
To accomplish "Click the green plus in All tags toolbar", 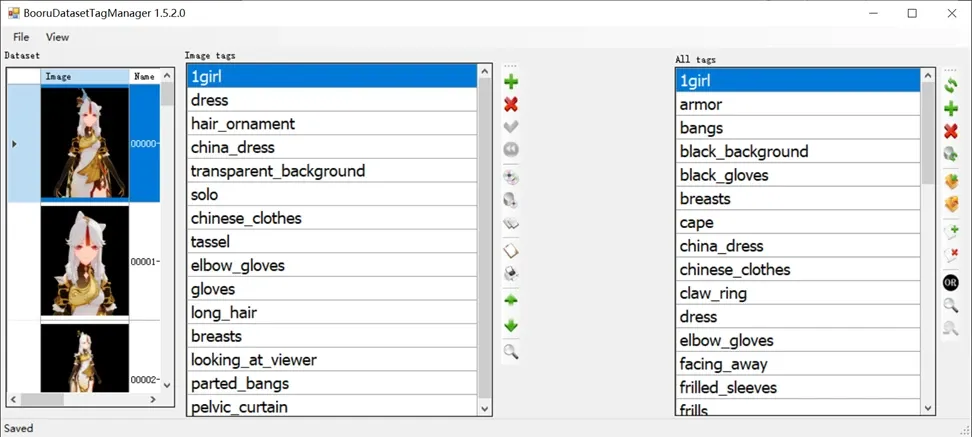I will [950, 109].
